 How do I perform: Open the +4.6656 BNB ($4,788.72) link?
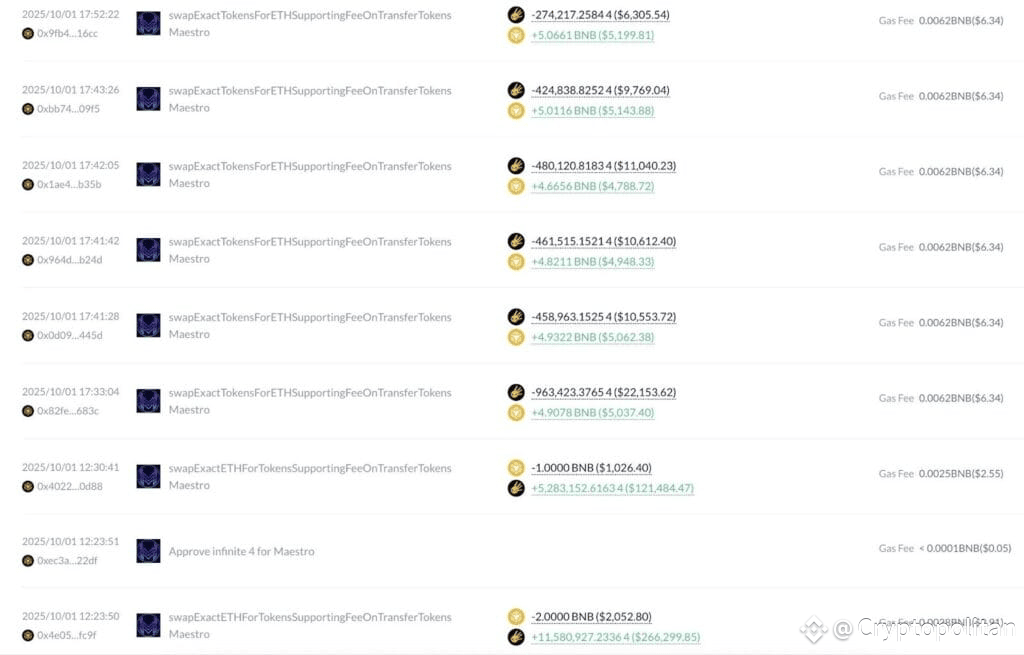click(592, 186)
